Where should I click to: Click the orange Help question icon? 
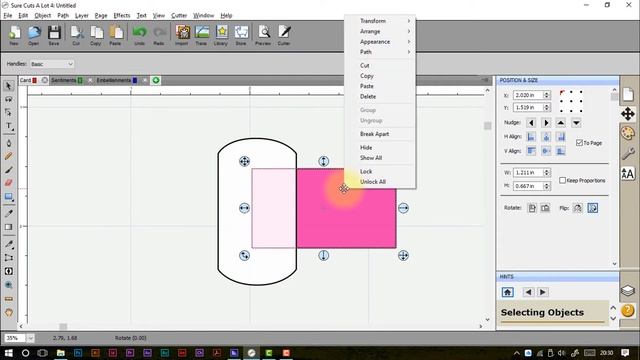pyautogui.click(x=628, y=311)
